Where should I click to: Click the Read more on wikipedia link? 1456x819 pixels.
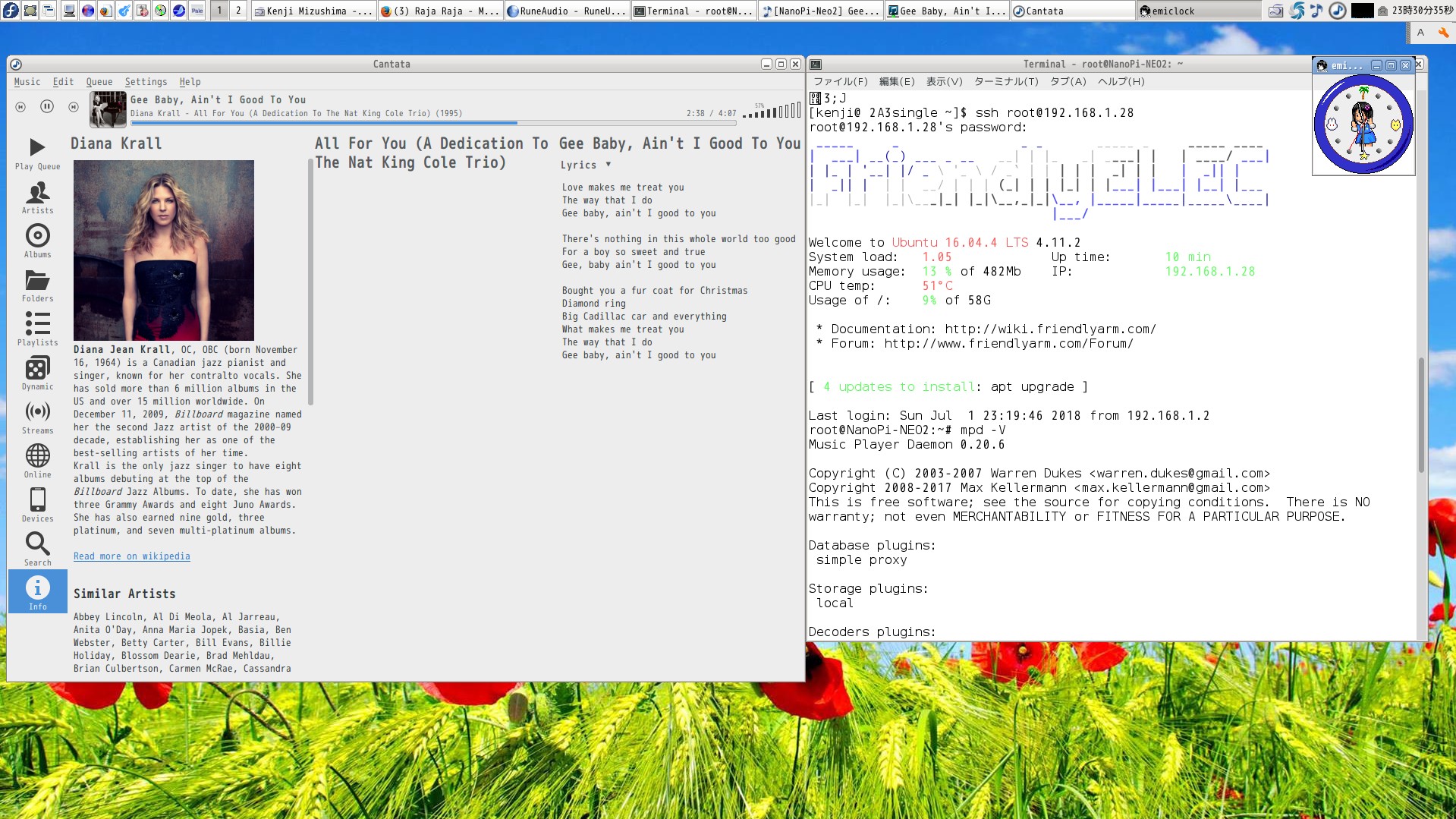point(131,556)
